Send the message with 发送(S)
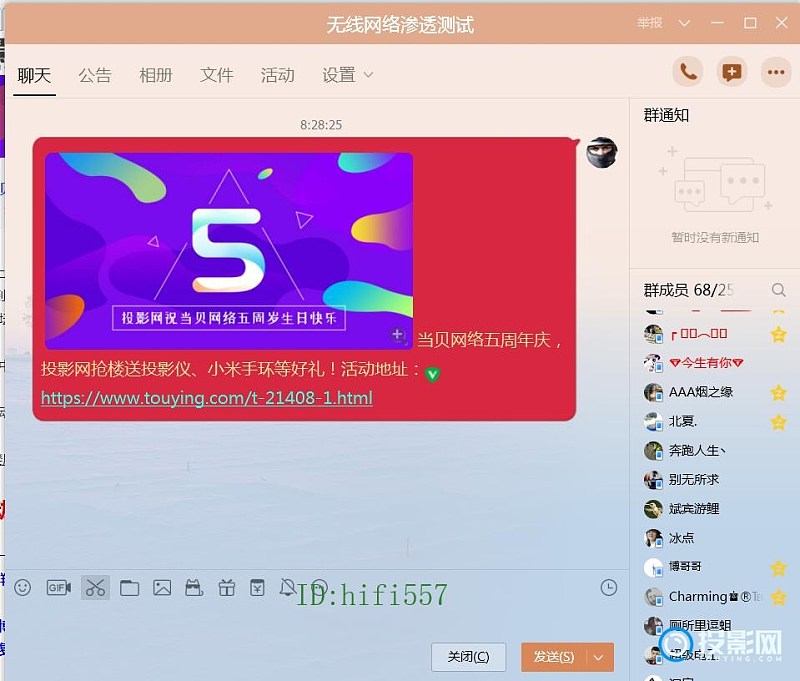The image size is (800, 681). [554, 657]
